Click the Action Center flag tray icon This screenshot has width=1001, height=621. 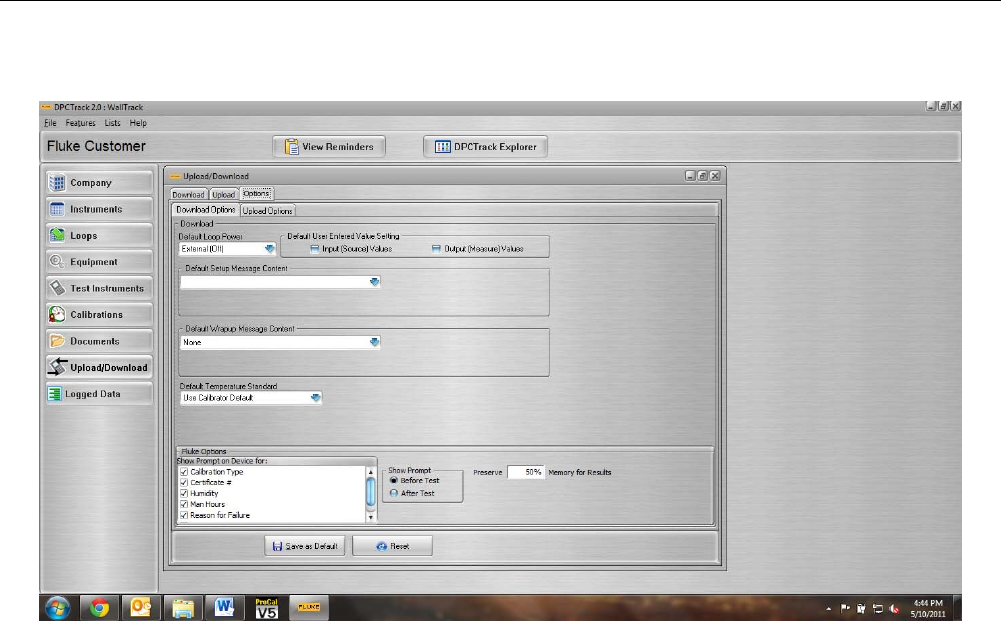[x=845, y=608]
